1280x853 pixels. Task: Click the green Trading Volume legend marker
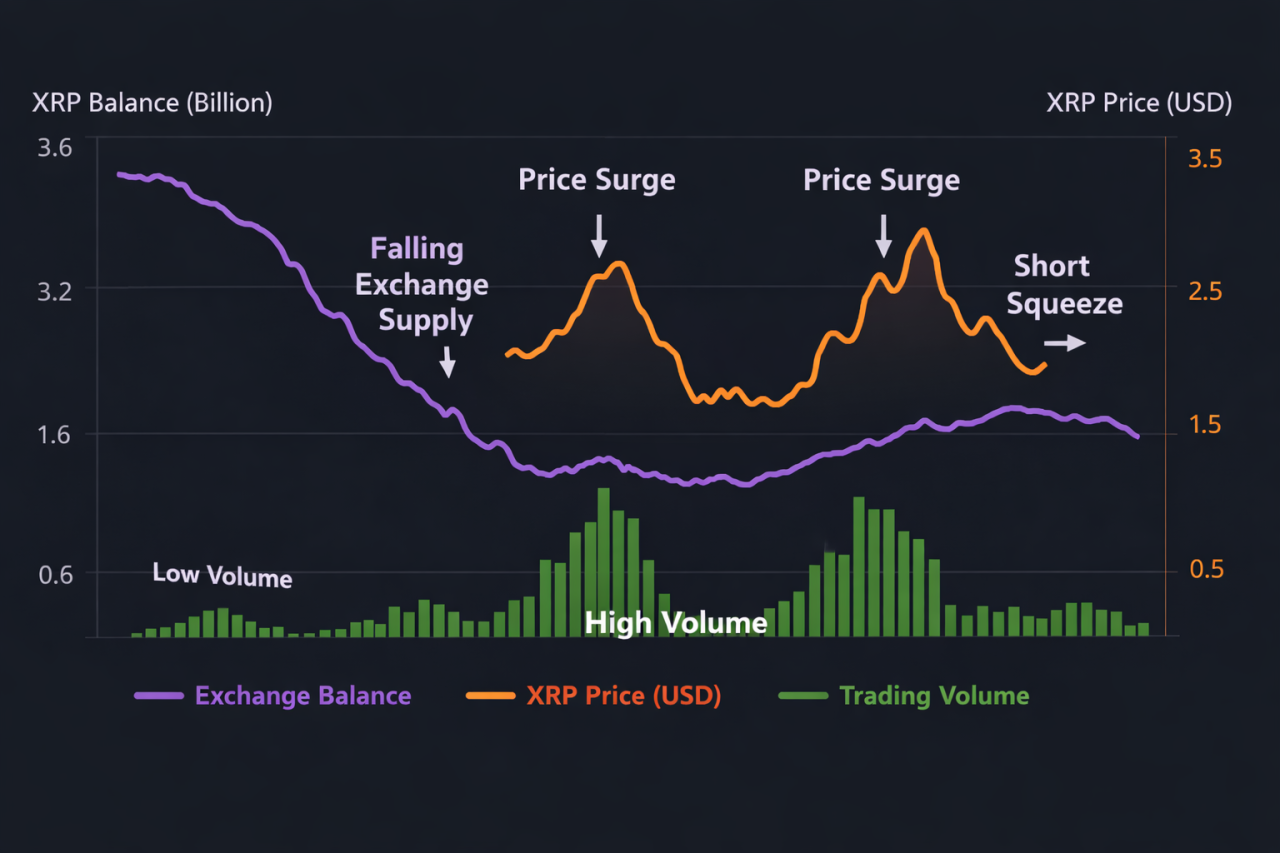click(x=802, y=696)
